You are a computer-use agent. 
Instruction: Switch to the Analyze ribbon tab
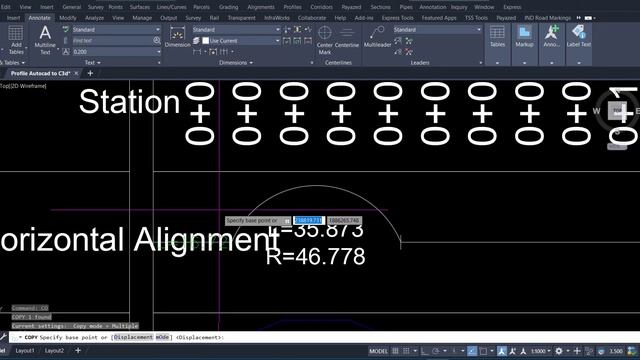coord(94,18)
